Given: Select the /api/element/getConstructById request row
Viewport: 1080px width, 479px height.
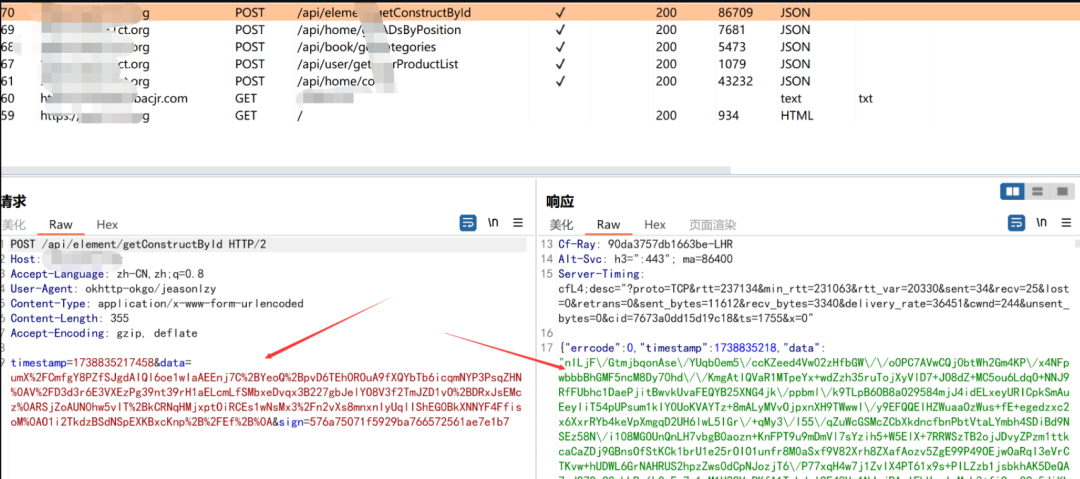Looking at the screenshot, I should pos(540,12).
